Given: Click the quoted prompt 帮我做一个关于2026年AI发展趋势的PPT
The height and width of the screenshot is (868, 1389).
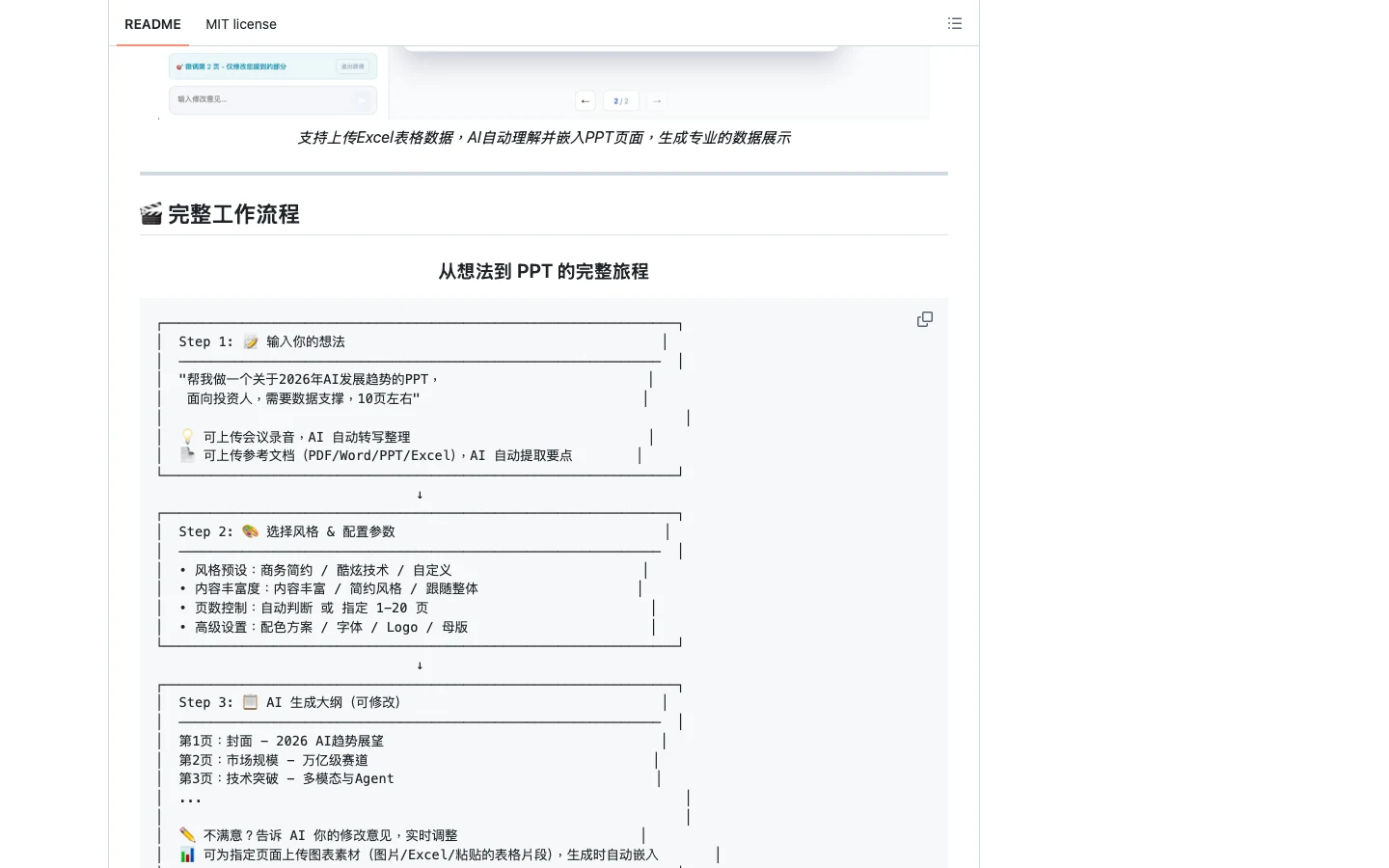Looking at the screenshot, I should [x=309, y=379].
